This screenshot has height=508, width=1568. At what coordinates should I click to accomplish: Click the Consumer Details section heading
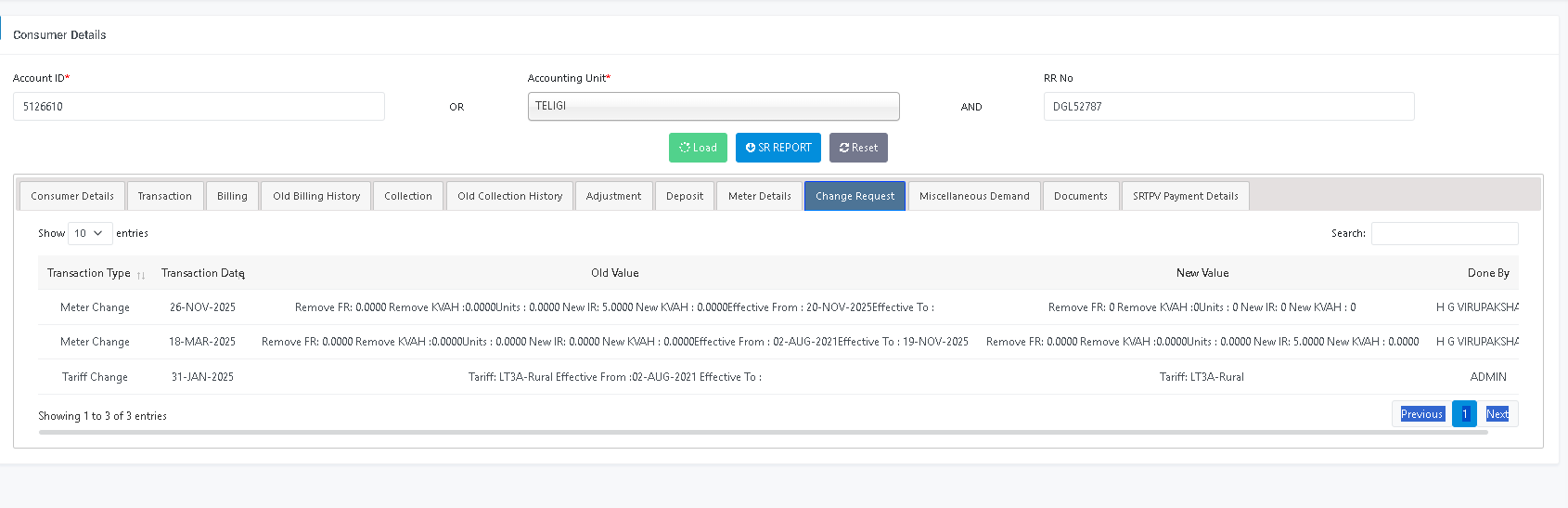pyautogui.click(x=59, y=35)
